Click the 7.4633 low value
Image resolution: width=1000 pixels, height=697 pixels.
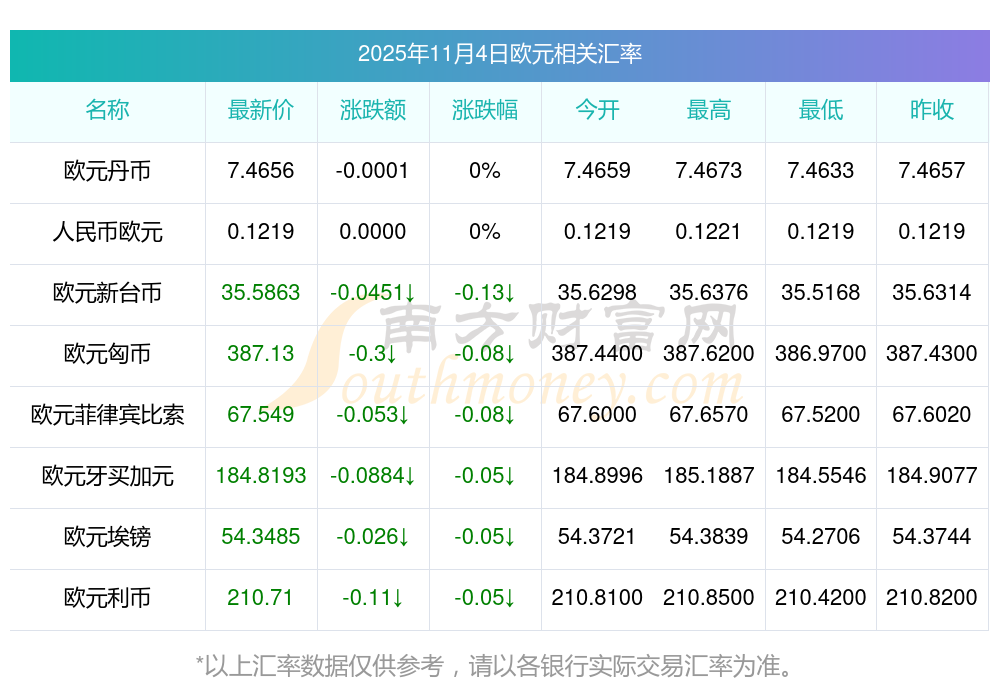(821, 171)
